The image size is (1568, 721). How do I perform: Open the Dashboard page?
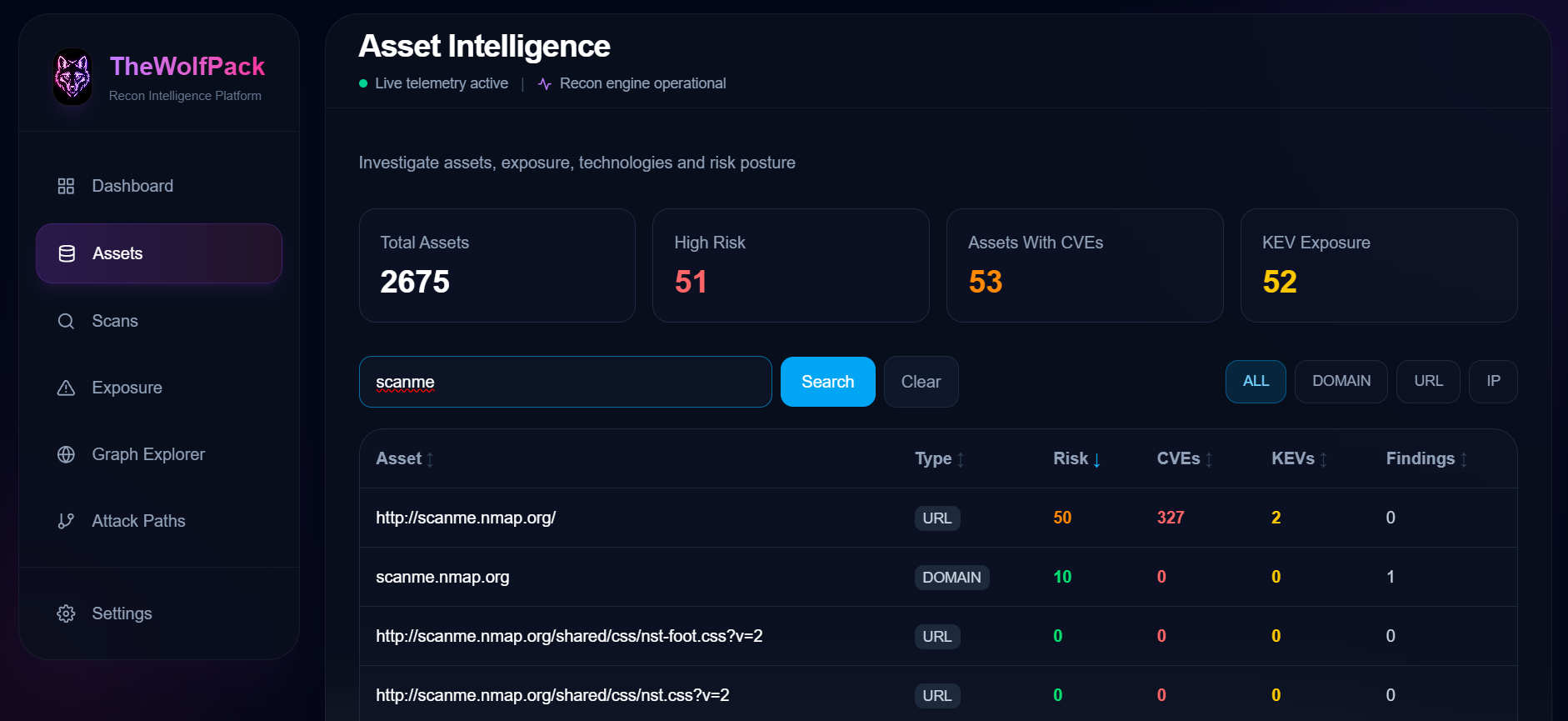[x=159, y=186]
